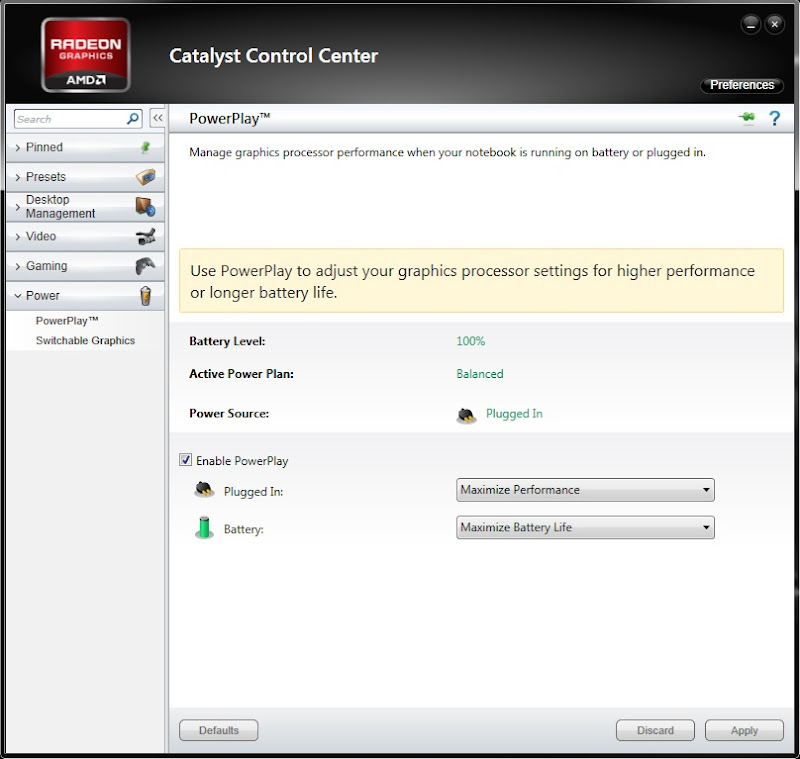Click the Plugged In power source value
Viewport: 800px width, 759px height.
514,414
